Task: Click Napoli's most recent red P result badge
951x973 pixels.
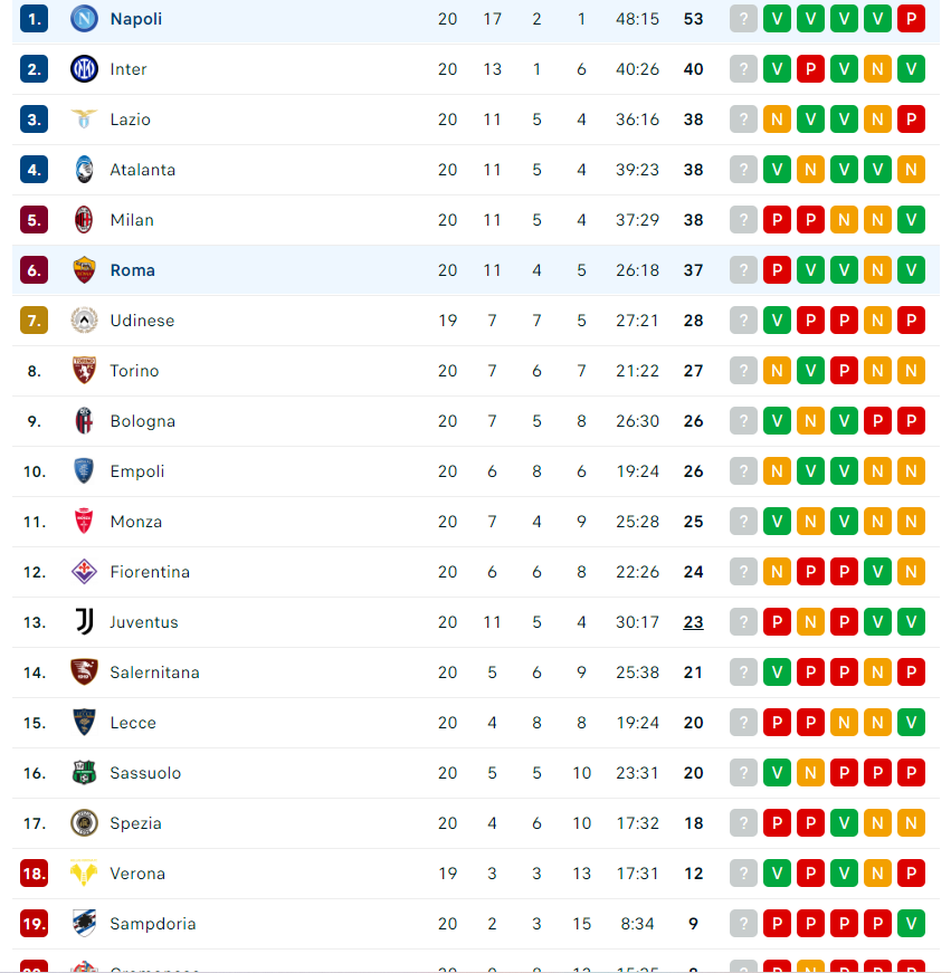Action: click(x=911, y=18)
